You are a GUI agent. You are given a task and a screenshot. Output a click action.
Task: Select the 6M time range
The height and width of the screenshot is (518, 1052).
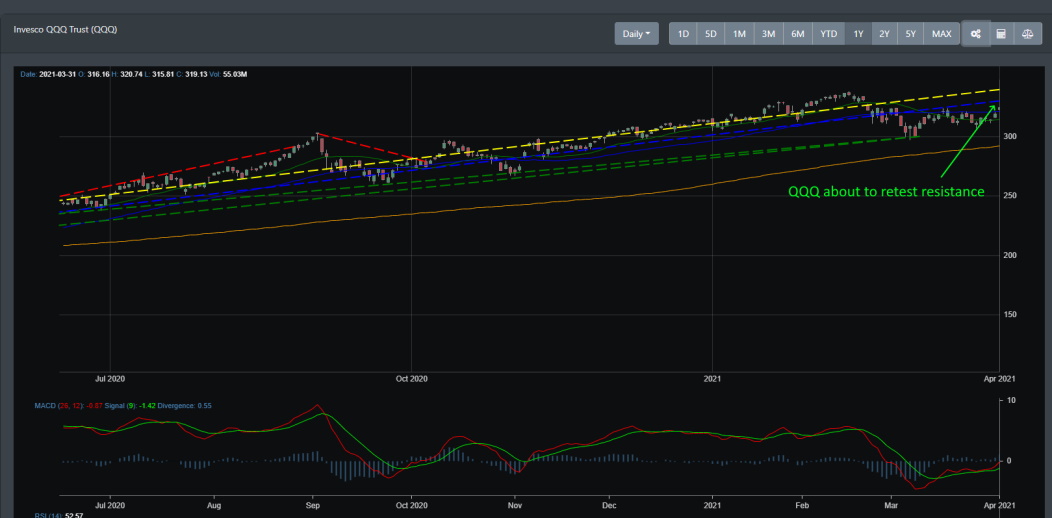click(798, 34)
